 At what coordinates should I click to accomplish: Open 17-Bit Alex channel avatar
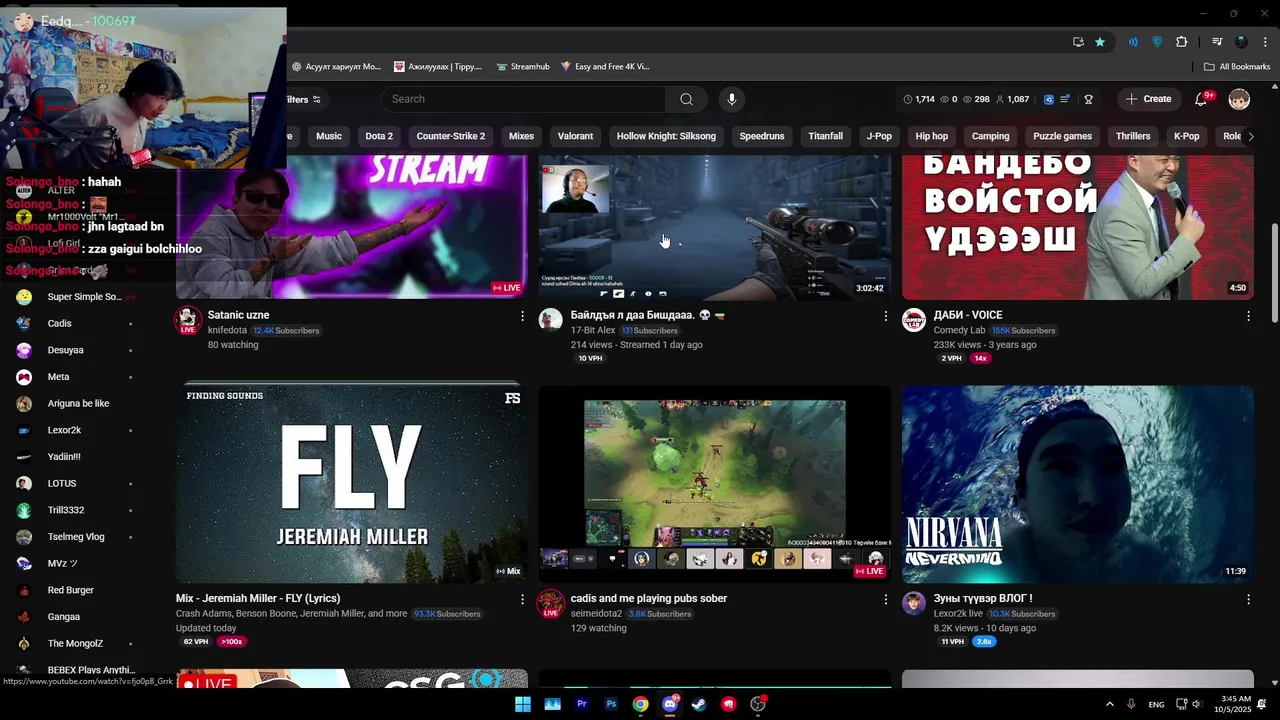coord(551,320)
